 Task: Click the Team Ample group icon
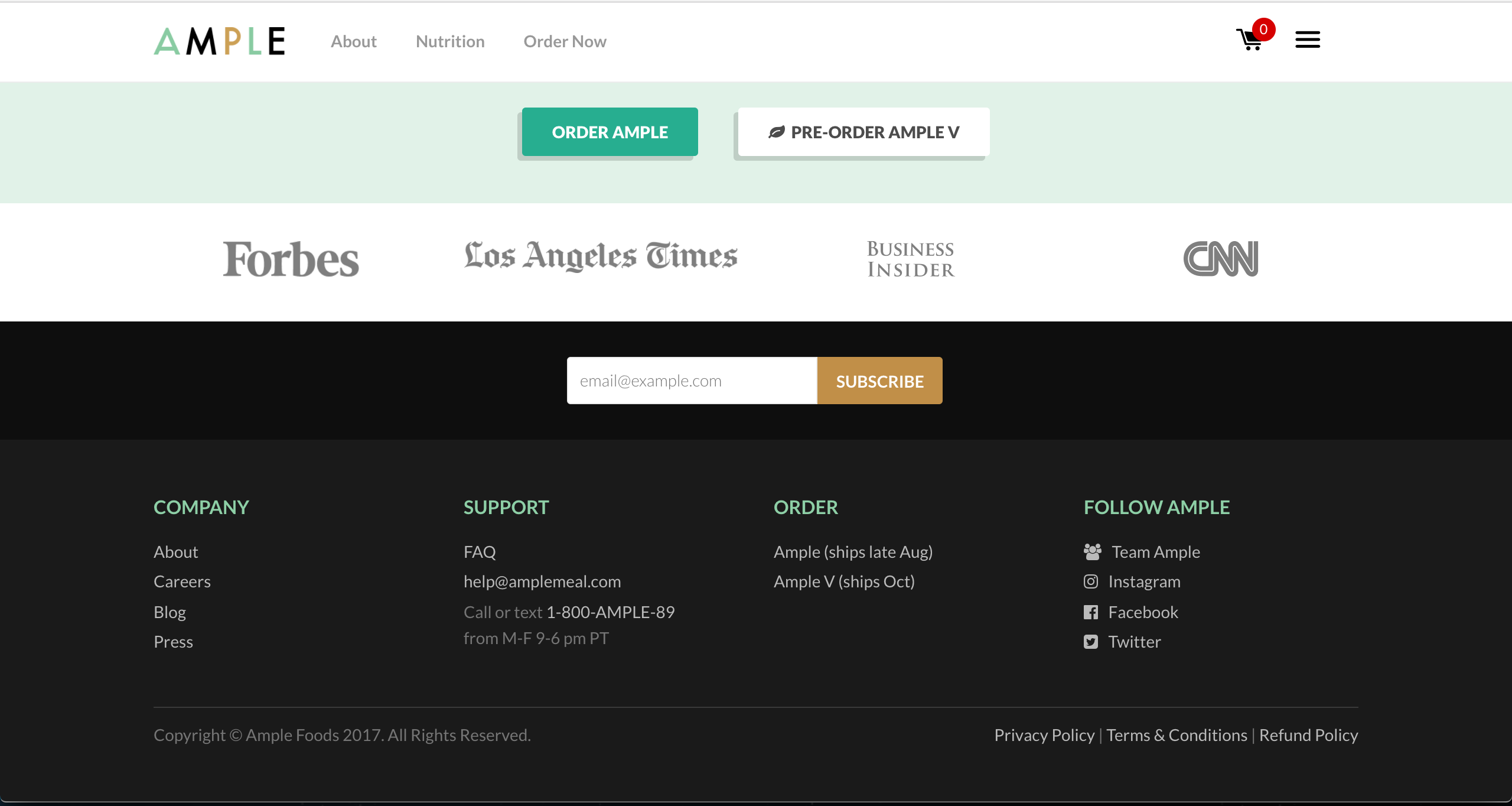pyautogui.click(x=1092, y=552)
